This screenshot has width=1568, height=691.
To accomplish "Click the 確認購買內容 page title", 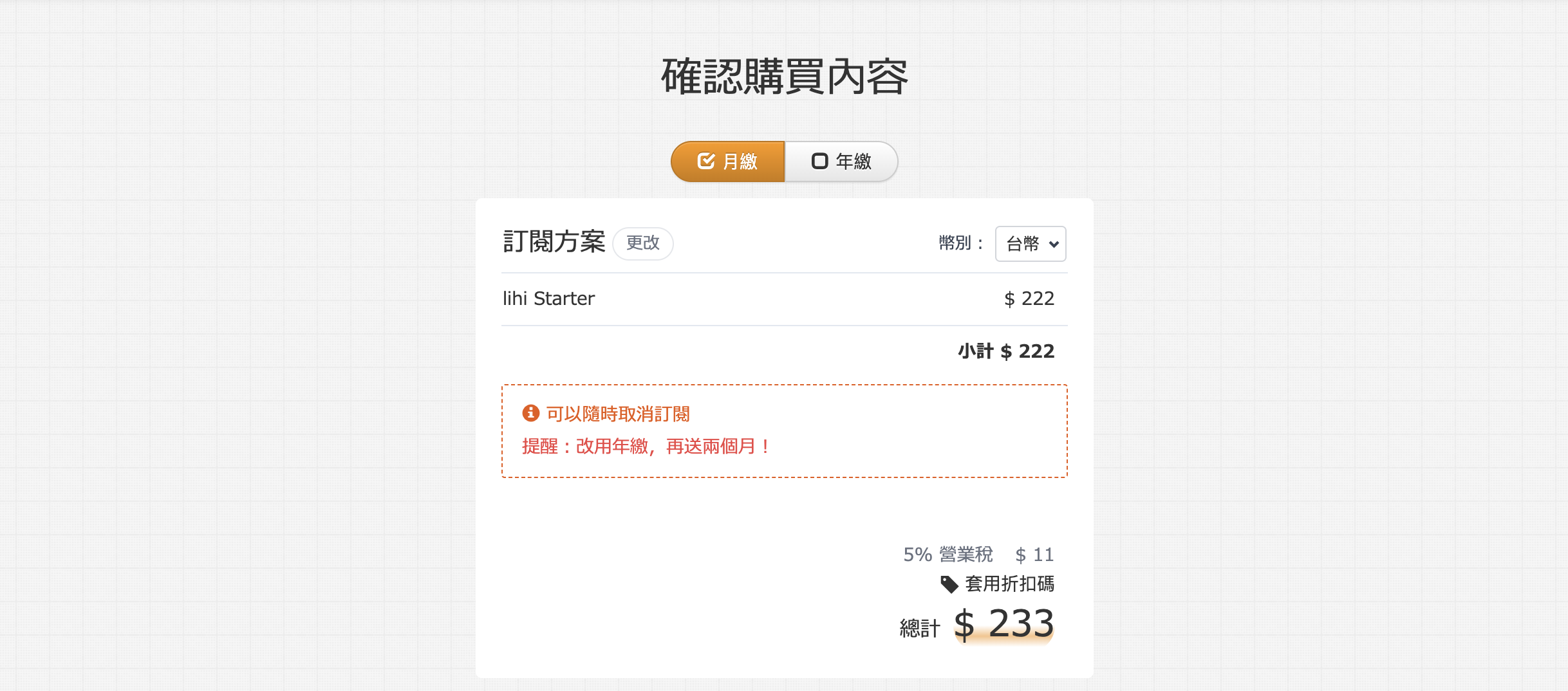I will click(785, 77).
